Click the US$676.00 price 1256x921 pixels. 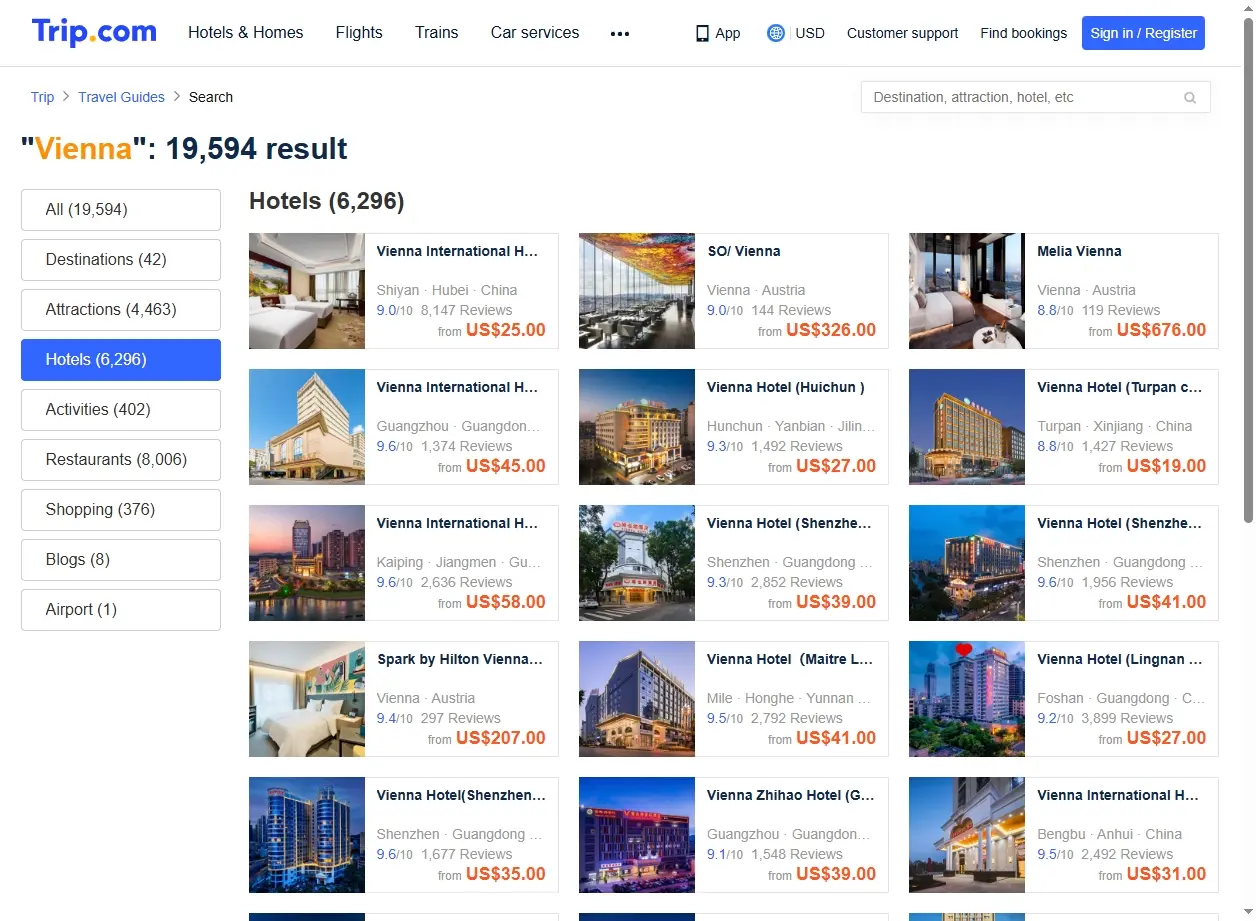(1161, 330)
